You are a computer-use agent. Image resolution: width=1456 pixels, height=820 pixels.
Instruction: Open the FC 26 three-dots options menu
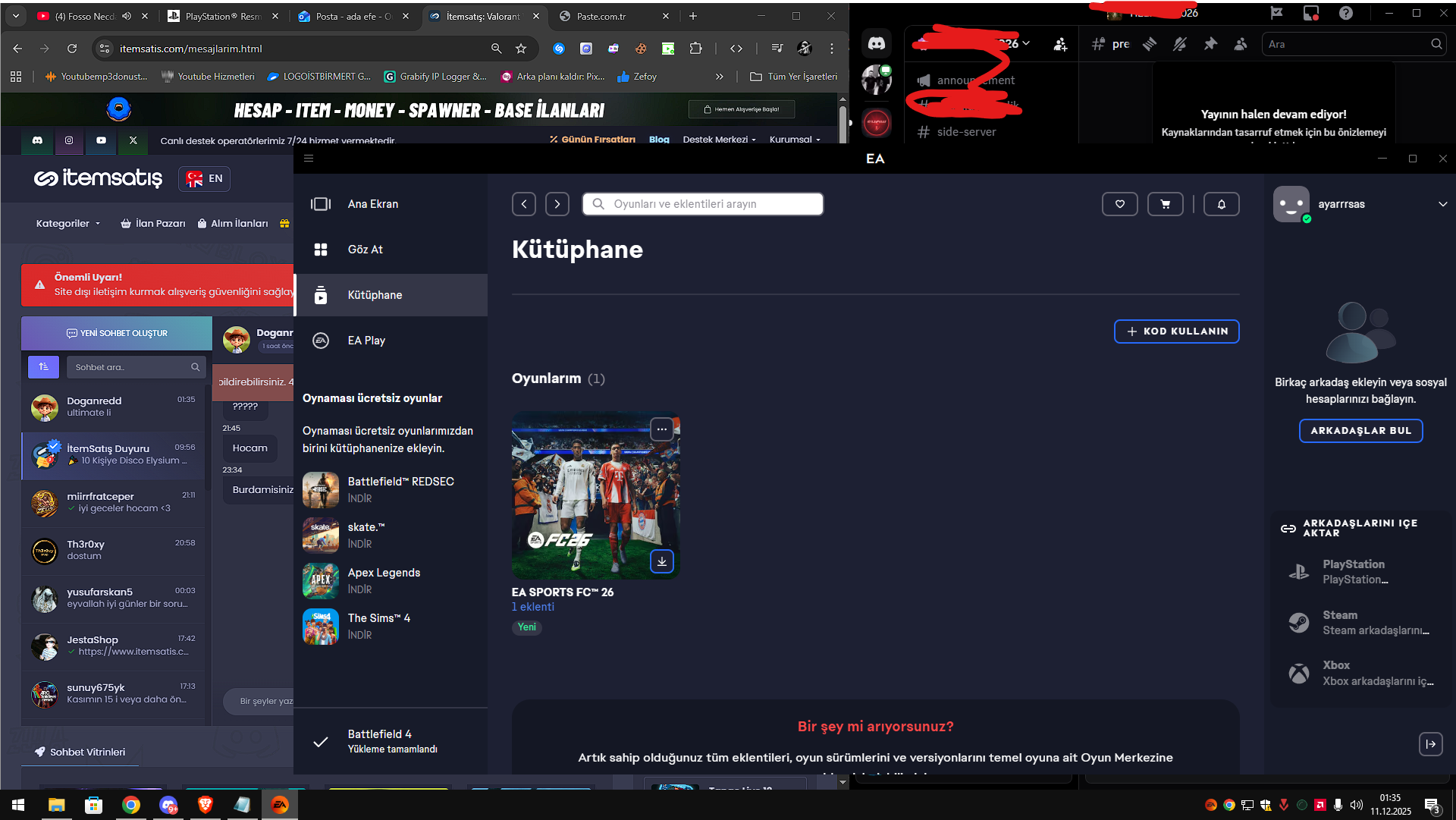click(662, 429)
